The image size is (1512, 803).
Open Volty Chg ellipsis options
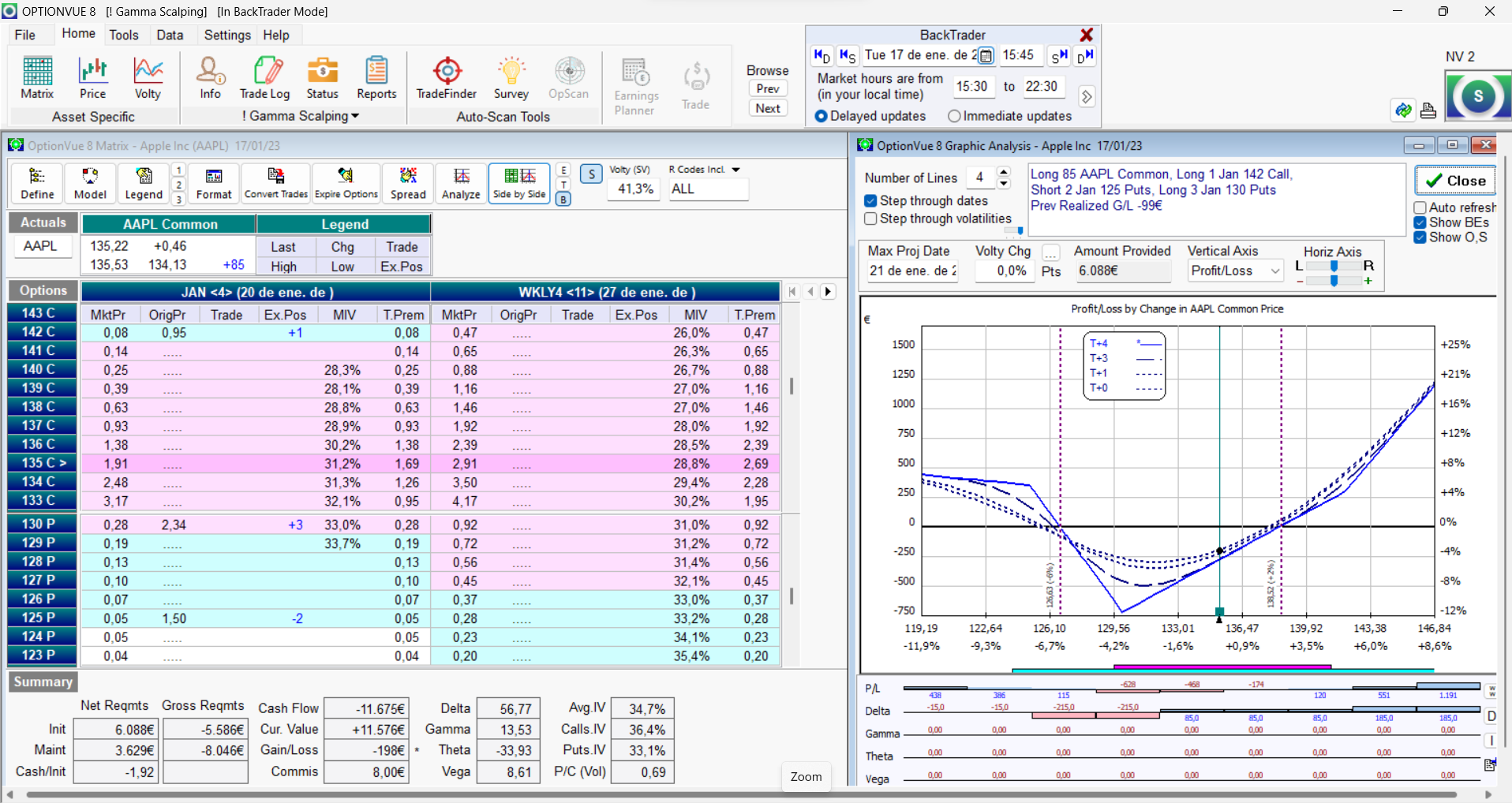coord(1050,252)
